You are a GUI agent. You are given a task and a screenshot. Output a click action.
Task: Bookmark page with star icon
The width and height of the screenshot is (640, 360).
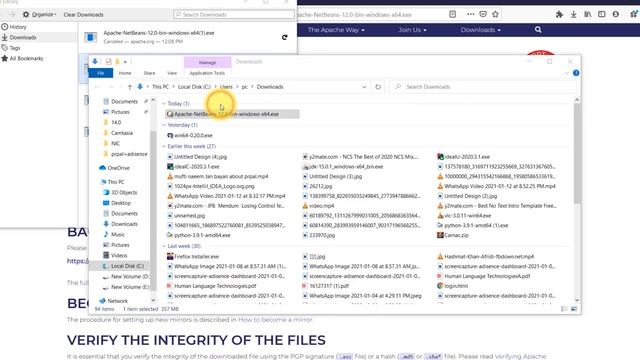point(496,14)
